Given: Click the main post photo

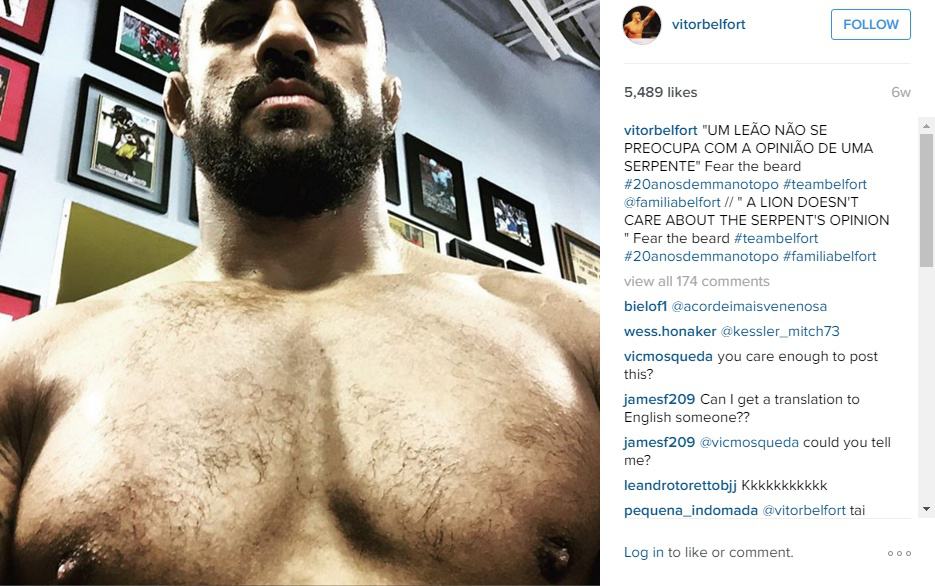Looking at the screenshot, I should 300,293.
